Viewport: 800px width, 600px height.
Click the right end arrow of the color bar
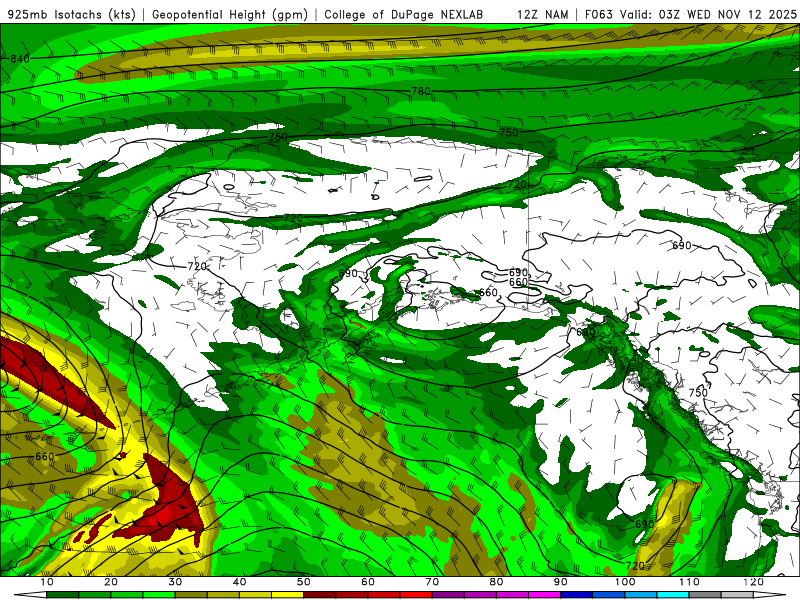[x=769, y=595]
